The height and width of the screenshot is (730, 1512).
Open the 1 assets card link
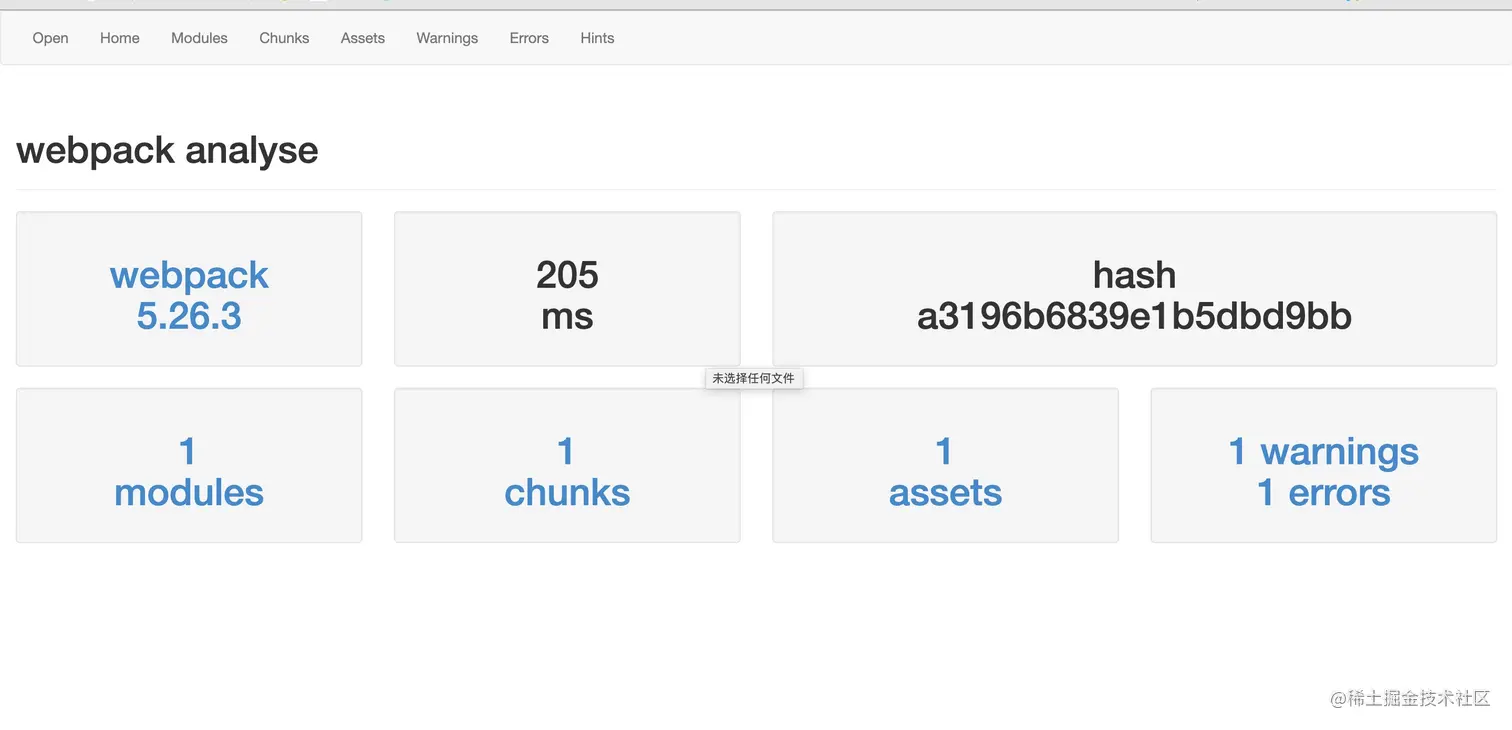coord(945,472)
